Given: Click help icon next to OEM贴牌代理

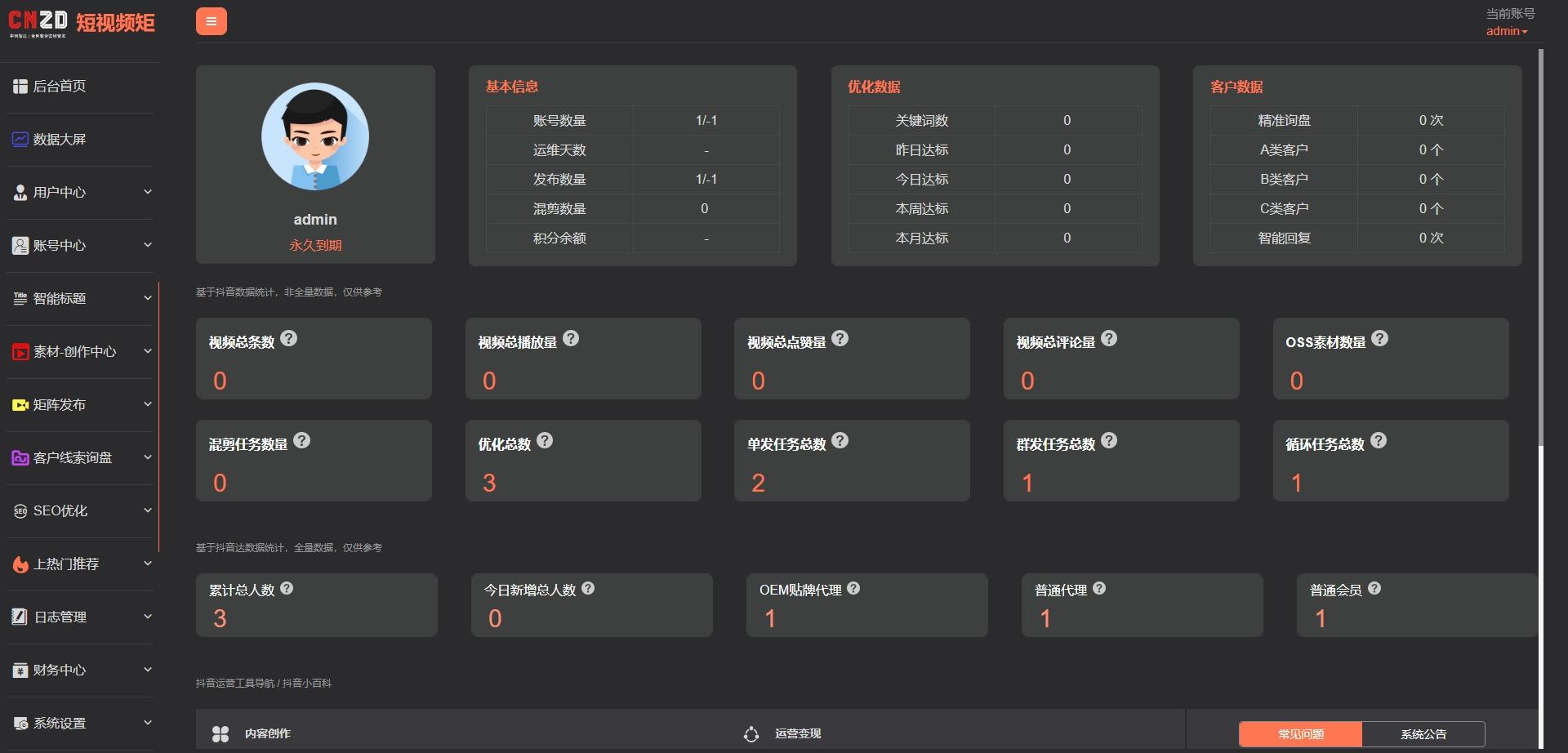Looking at the screenshot, I should [853, 589].
